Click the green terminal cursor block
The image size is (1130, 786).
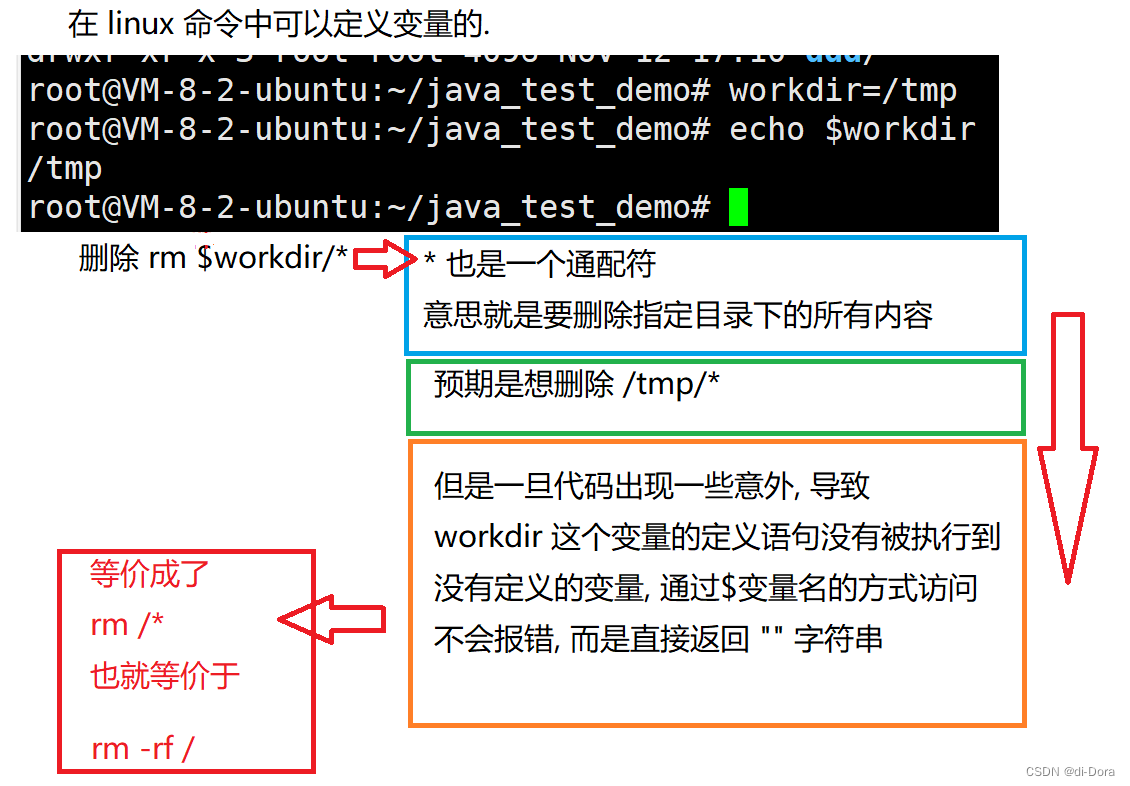coord(738,207)
